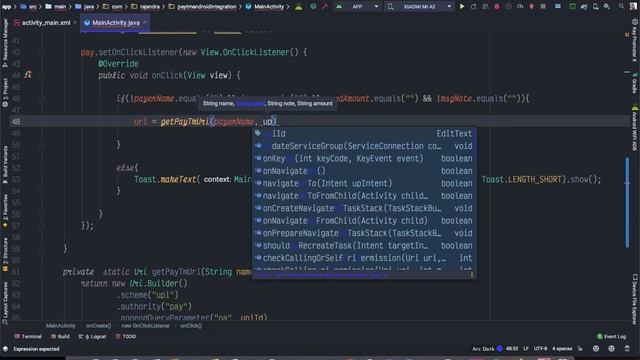Click 'java' breadcrumb folder
Screen dimensions: 640x360
point(85,7)
